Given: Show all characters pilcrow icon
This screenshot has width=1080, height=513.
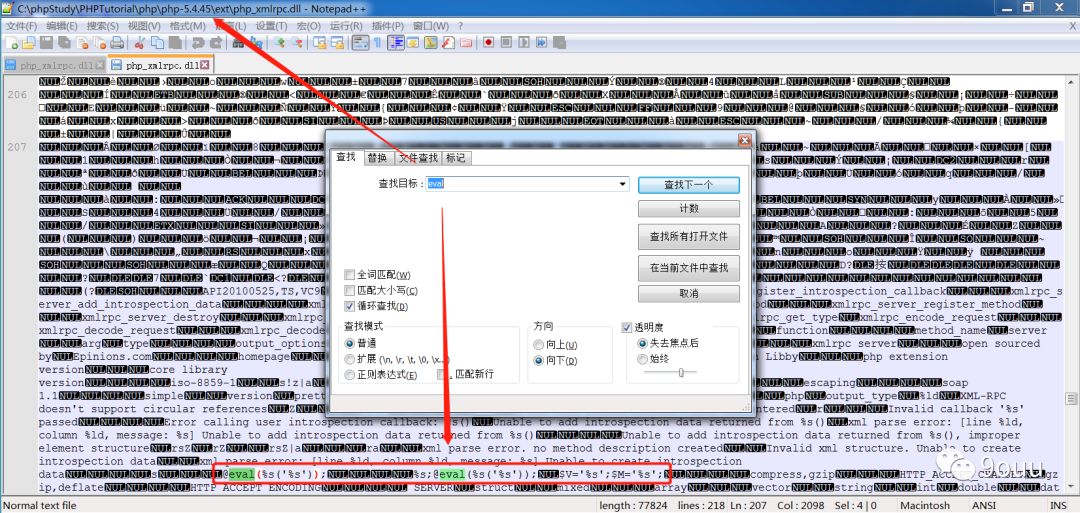Looking at the screenshot, I should 377,43.
